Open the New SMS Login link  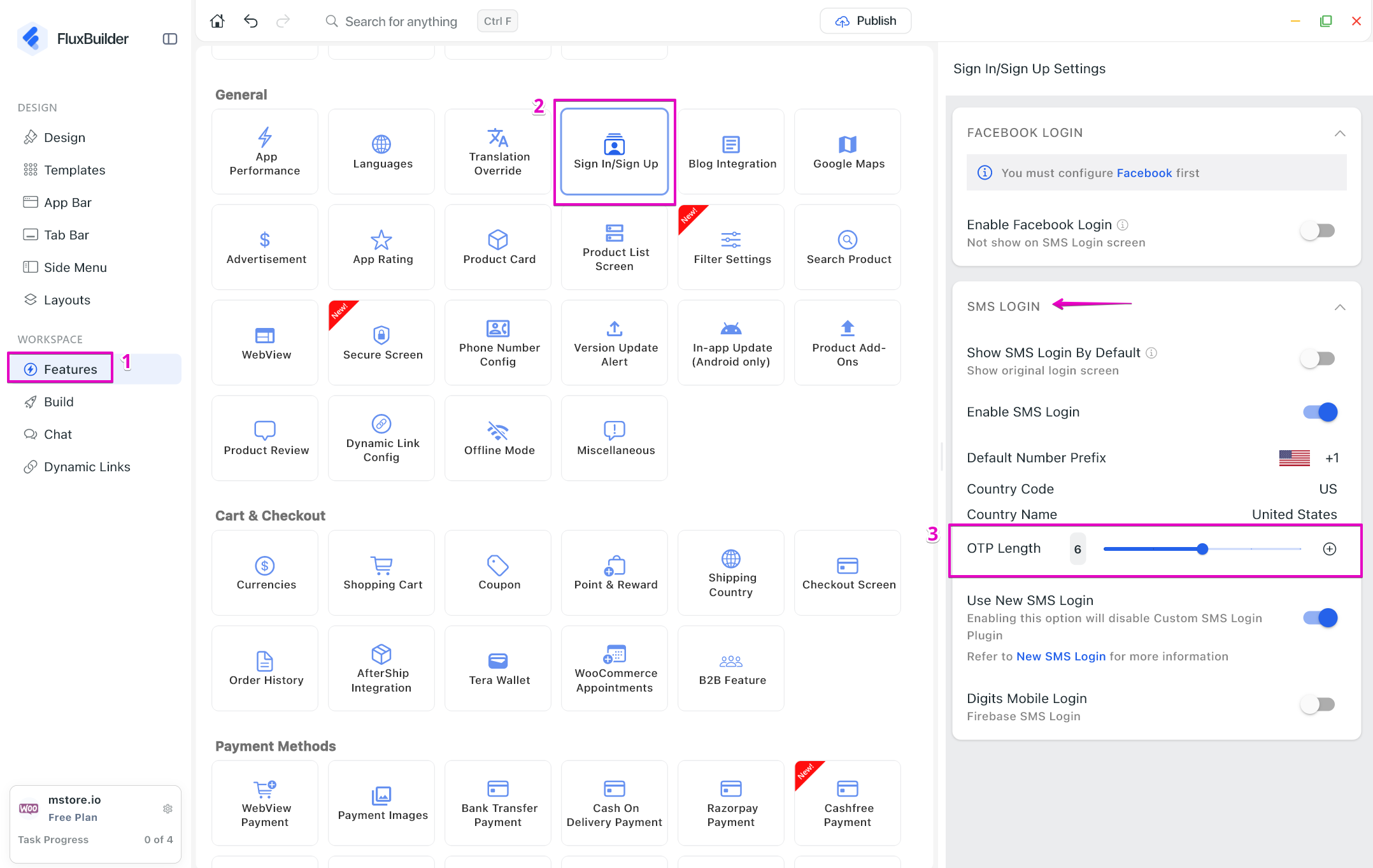[x=1060, y=657]
